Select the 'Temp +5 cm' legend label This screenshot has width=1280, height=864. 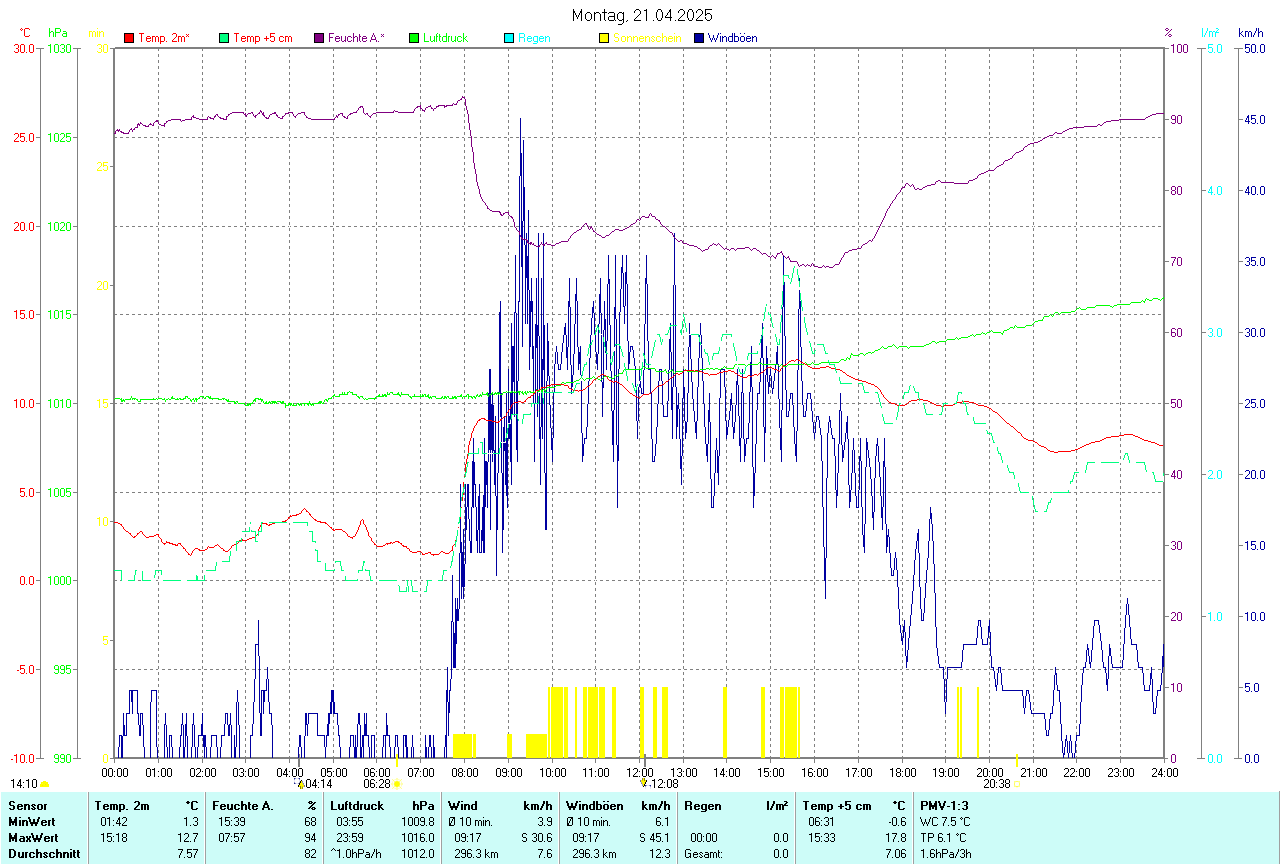tap(263, 38)
